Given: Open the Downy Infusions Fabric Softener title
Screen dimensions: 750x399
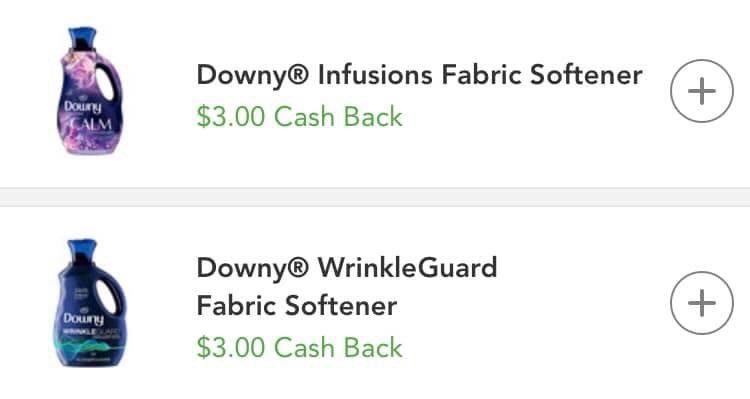Looking at the screenshot, I should click(x=419, y=76).
